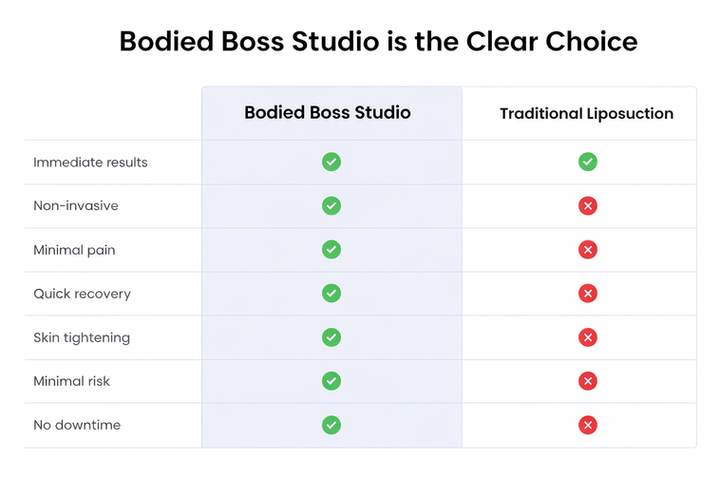Image resolution: width=720 pixels, height=480 pixels.
Task: Click the 'Skin tightening' row label
Action: pyautogui.click(x=81, y=337)
